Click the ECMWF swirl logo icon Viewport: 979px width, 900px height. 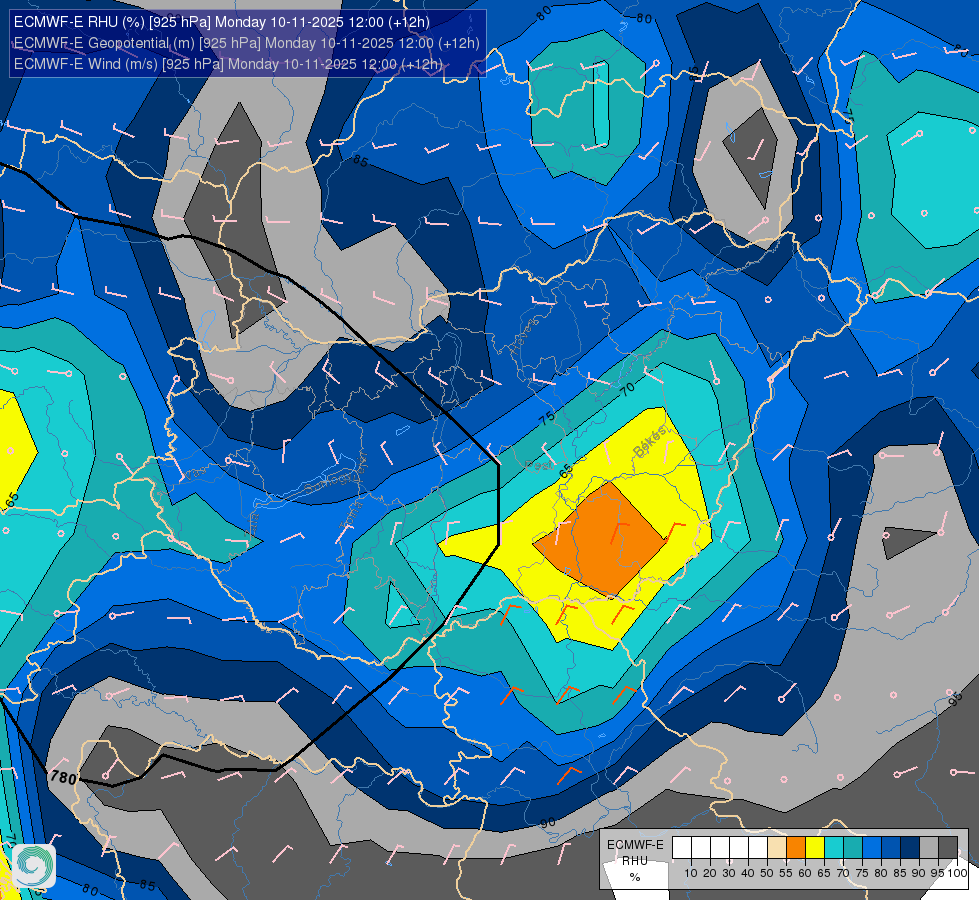(x=34, y=866)
